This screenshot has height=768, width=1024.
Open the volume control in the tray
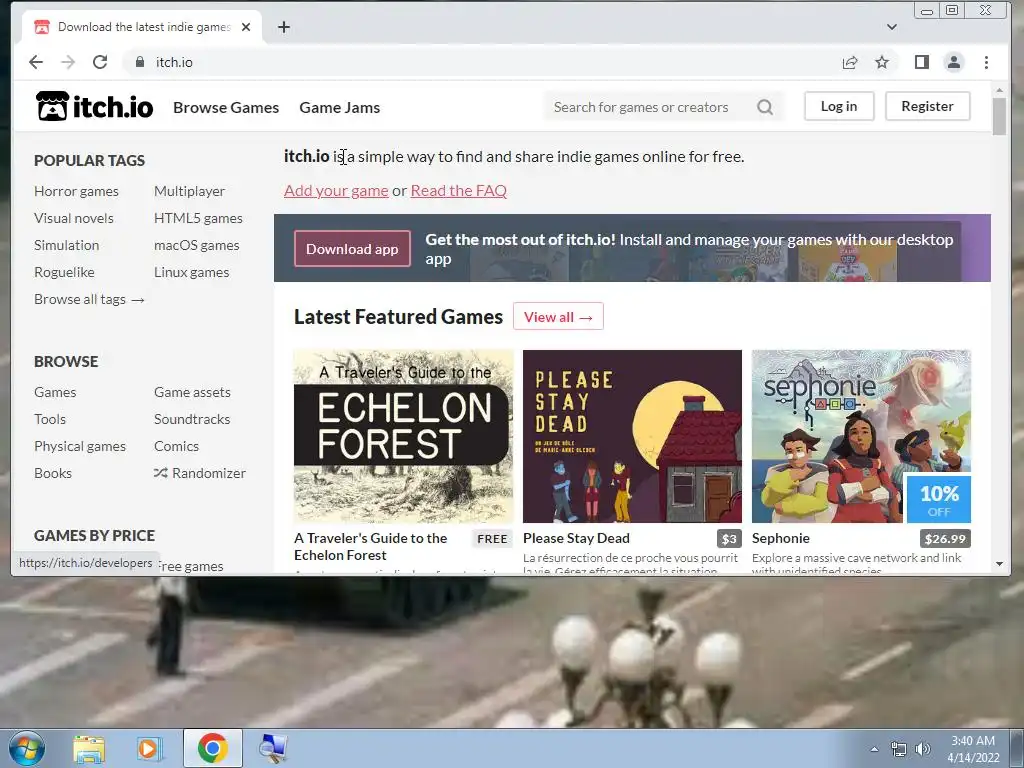[922, 749]
